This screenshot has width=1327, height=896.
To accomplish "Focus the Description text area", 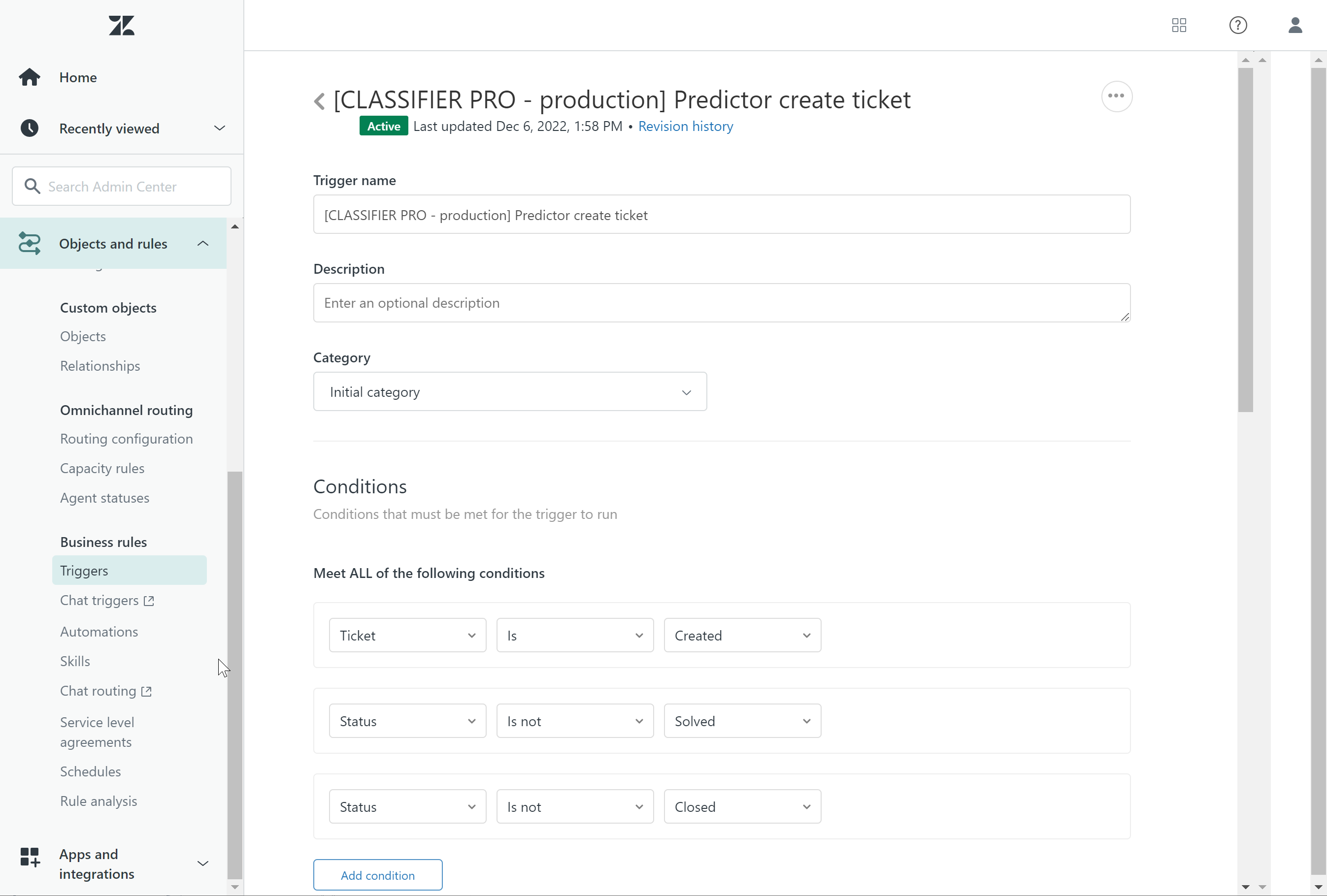I will (x=722, y=303).
